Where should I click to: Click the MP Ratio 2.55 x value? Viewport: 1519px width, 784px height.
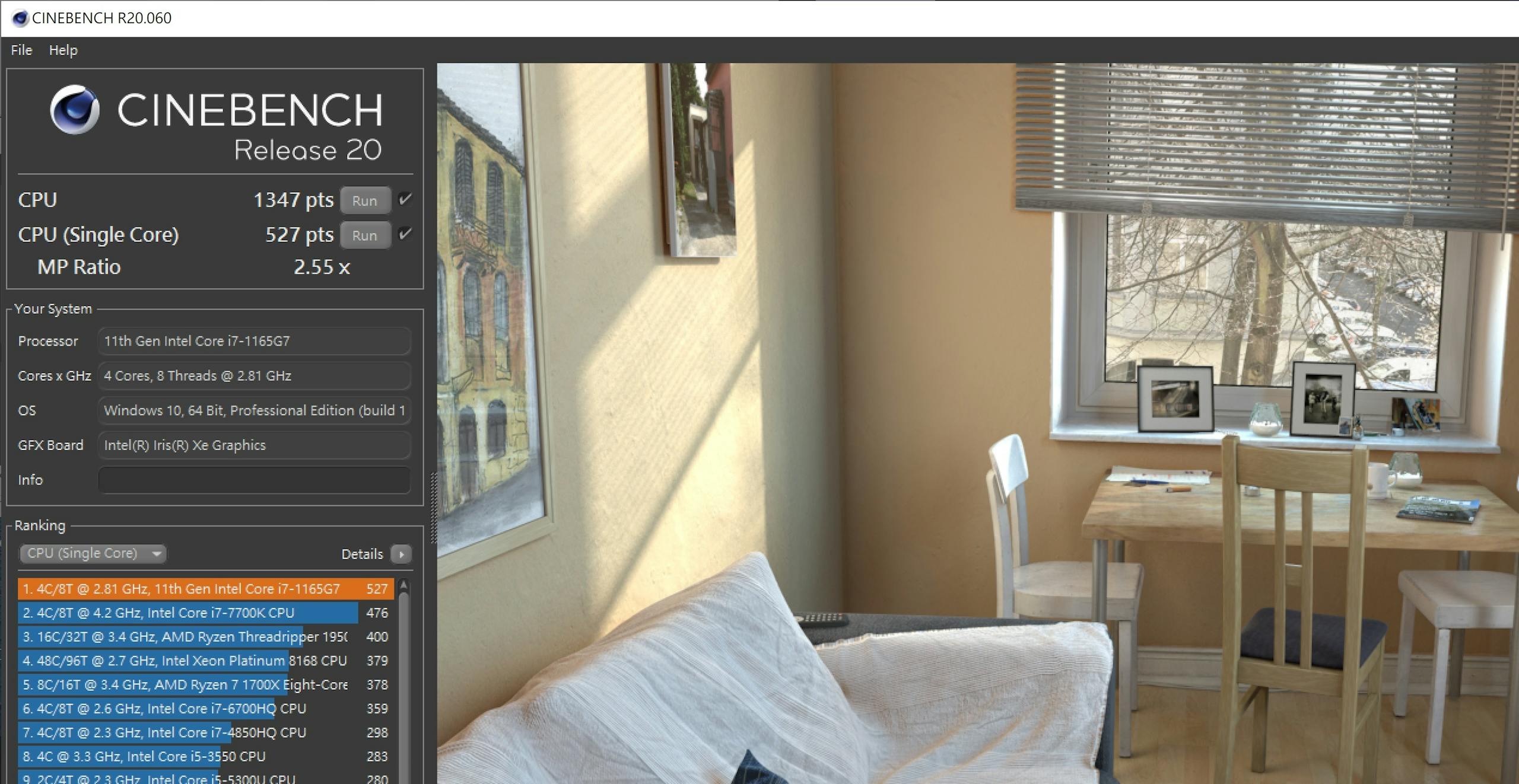[322, 267]
